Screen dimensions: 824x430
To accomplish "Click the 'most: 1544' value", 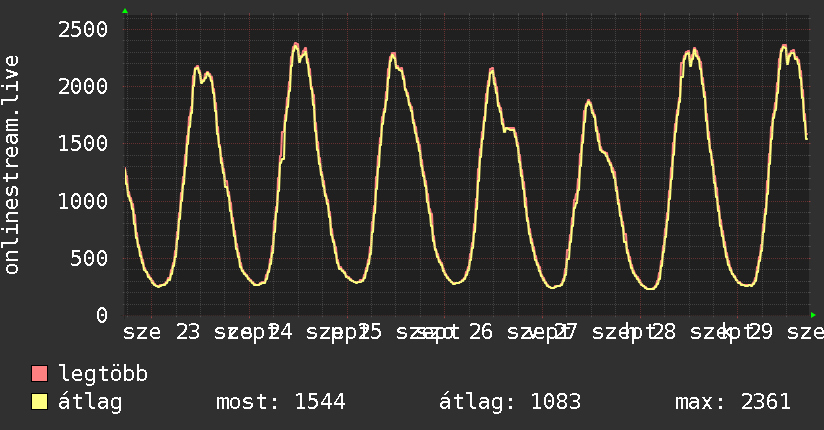I will (x=281, y=402).
